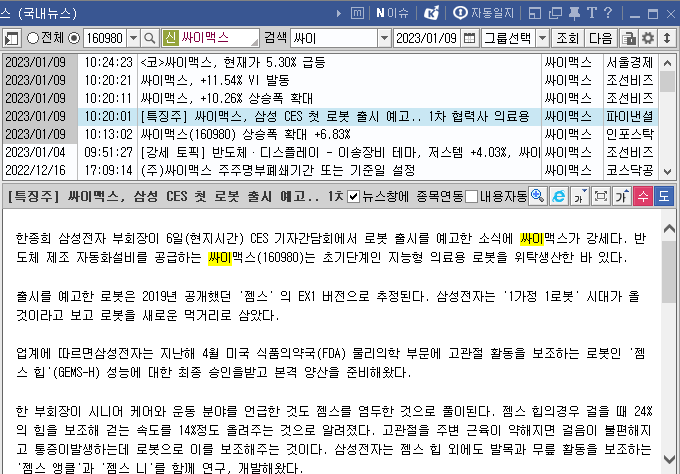
Task: Select the news row '상승폭 확대 +6.83%'
Action: tap(330, 134)
